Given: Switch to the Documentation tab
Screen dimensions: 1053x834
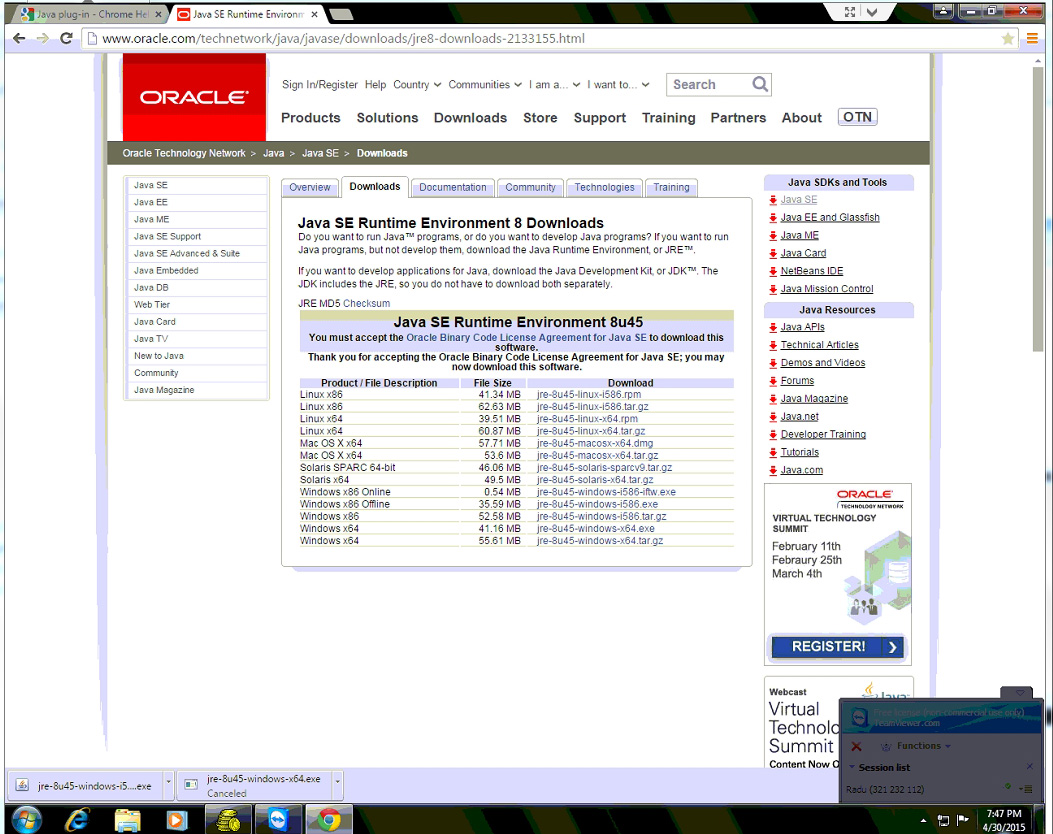Looking at the screenshot, I should point(453,187).
